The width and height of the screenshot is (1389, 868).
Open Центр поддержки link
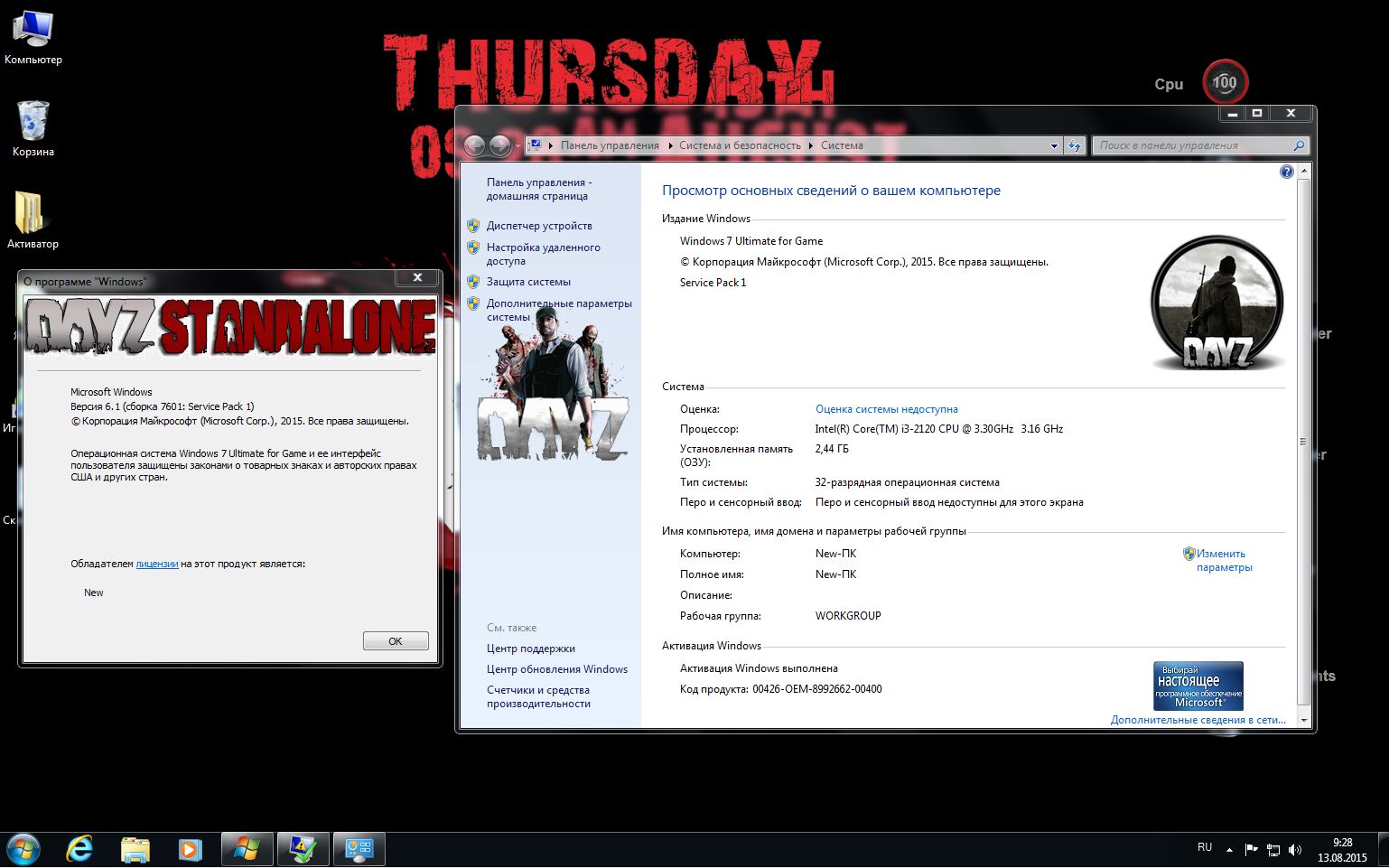coord(530,649)
